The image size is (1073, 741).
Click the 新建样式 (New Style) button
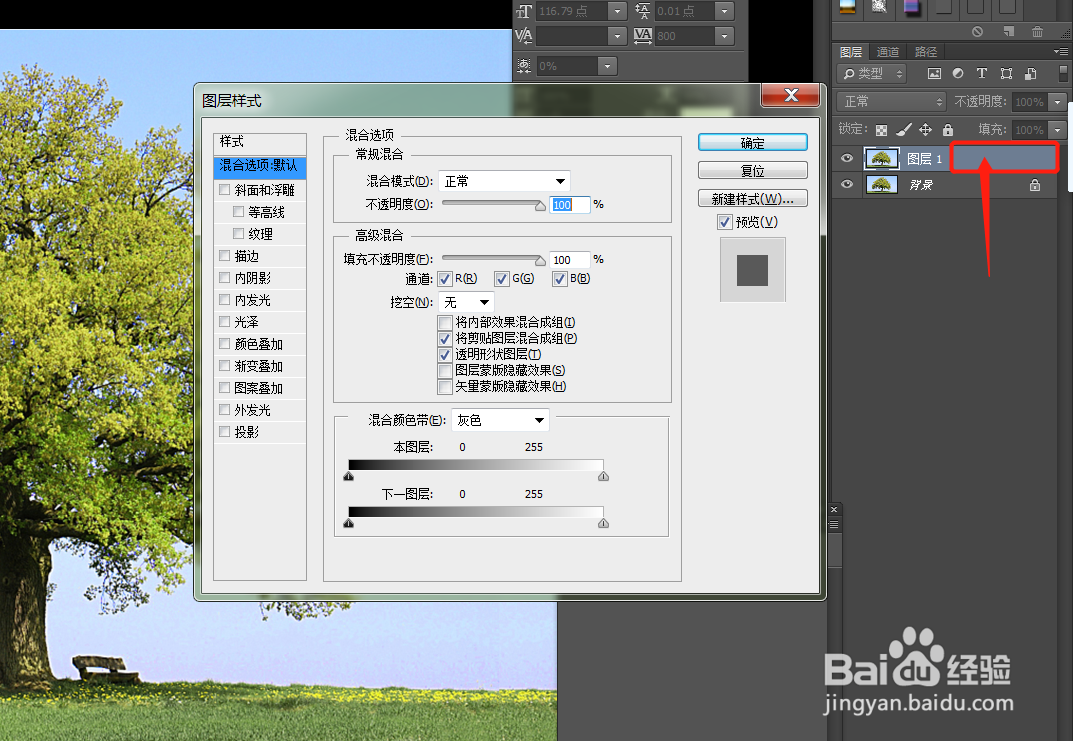point(752,198)
